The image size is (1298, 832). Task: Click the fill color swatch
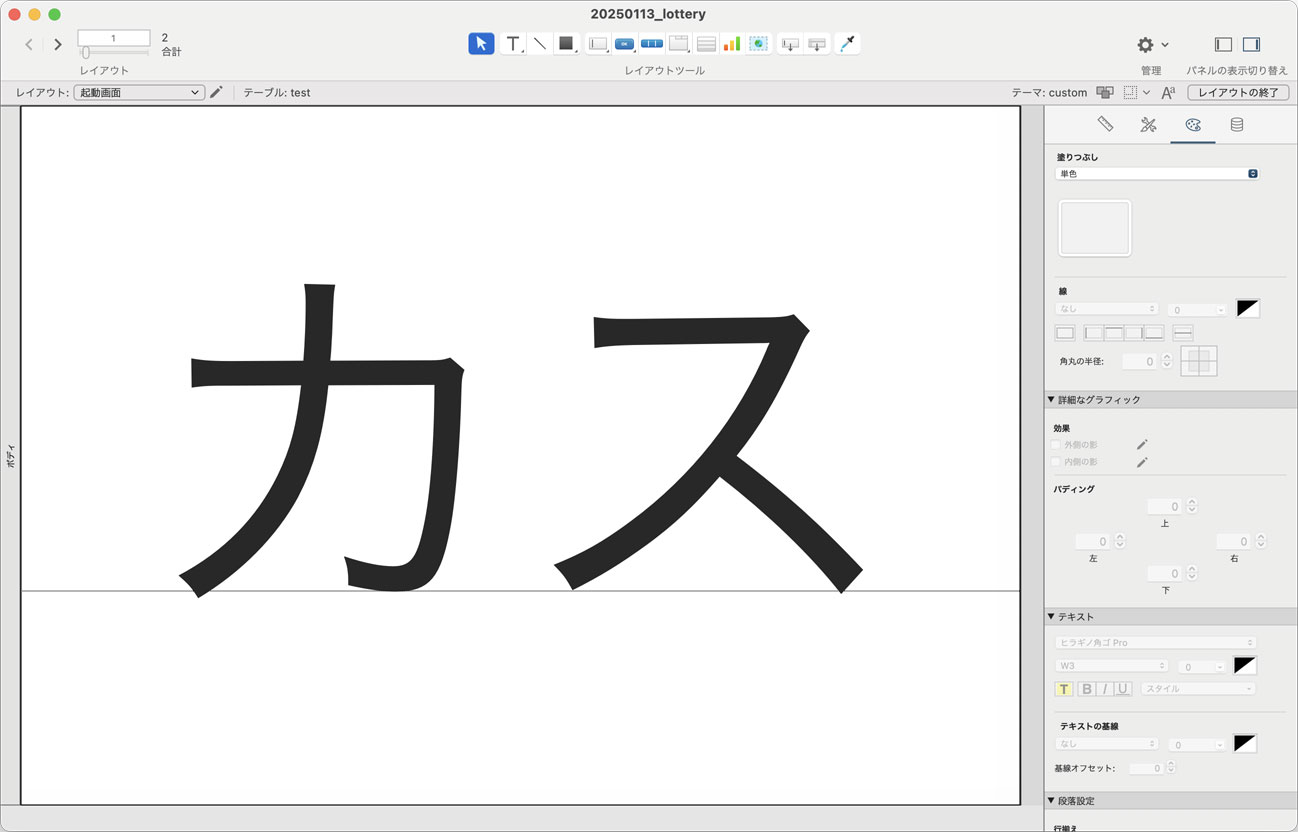pyautogui.click(x=1095, y=228)
